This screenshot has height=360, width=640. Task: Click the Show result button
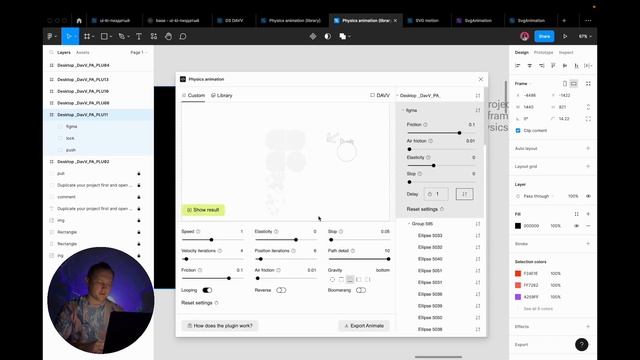click(203, 210)
